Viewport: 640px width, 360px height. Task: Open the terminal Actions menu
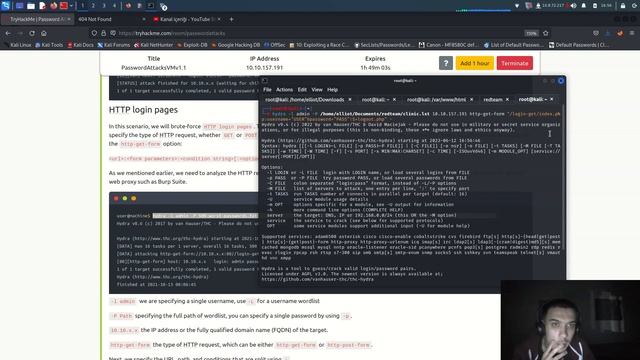point(284,89)
